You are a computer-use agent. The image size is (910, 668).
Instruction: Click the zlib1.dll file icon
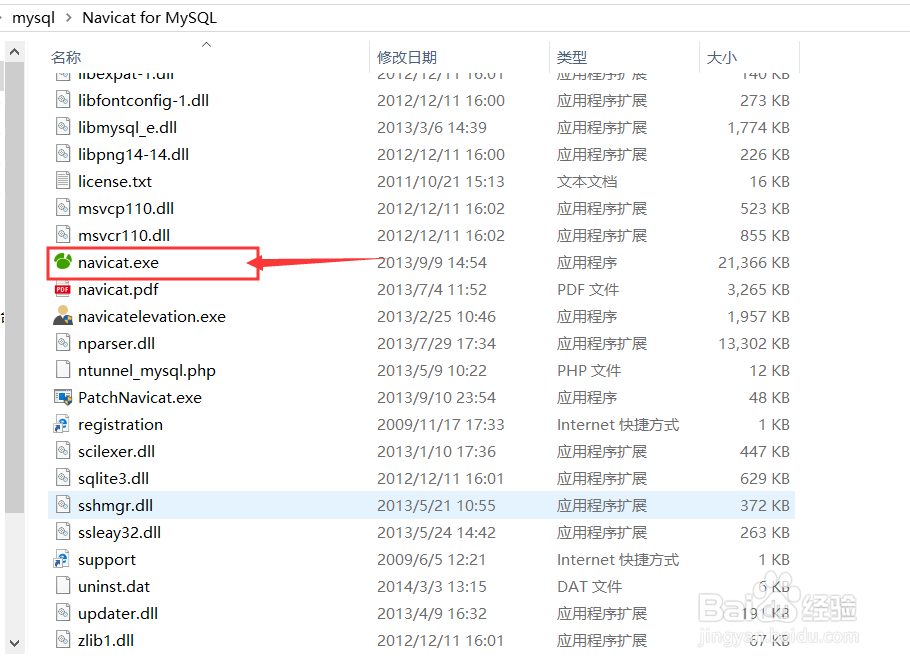(63, 640)
